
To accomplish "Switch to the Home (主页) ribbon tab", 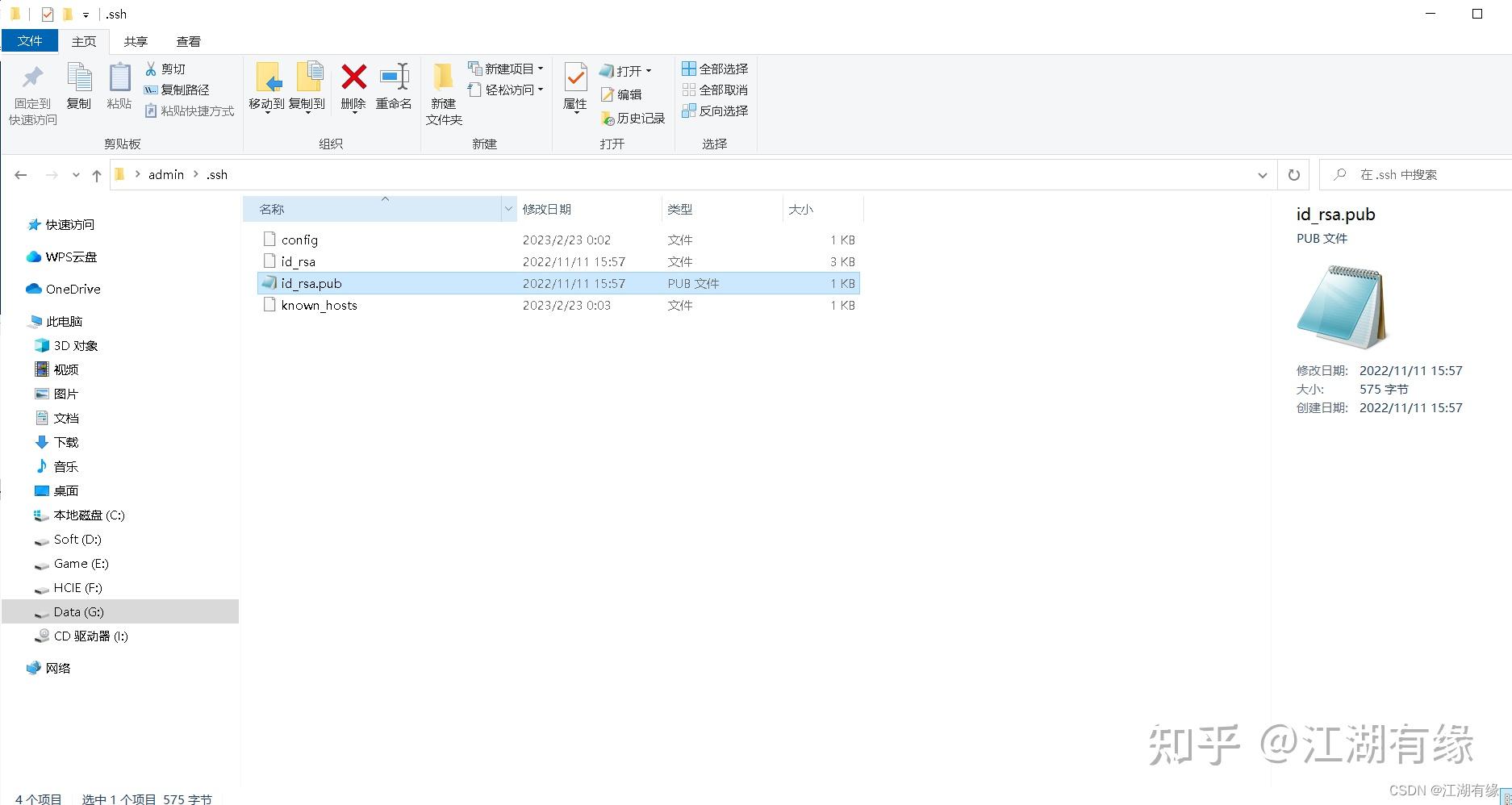I will [x=84, y=41].
